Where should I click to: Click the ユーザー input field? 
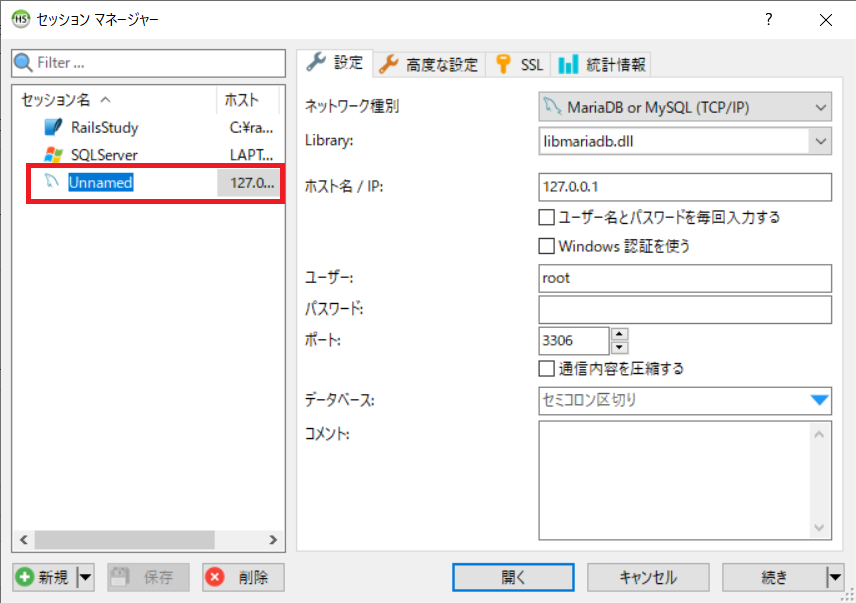click(685, 278)
